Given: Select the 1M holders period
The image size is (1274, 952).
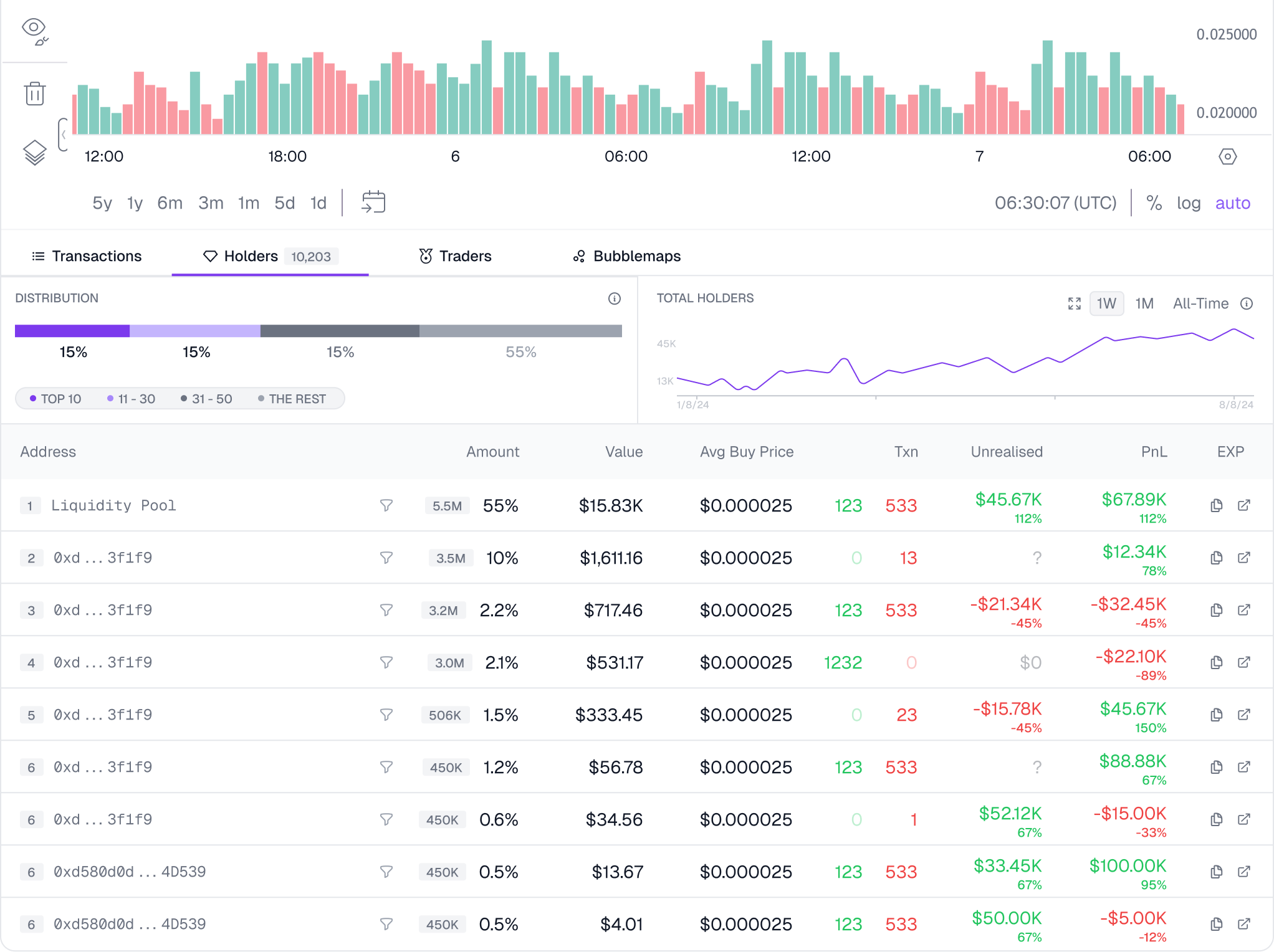Looking at the screenshot, I should (x=1144, y=303).
